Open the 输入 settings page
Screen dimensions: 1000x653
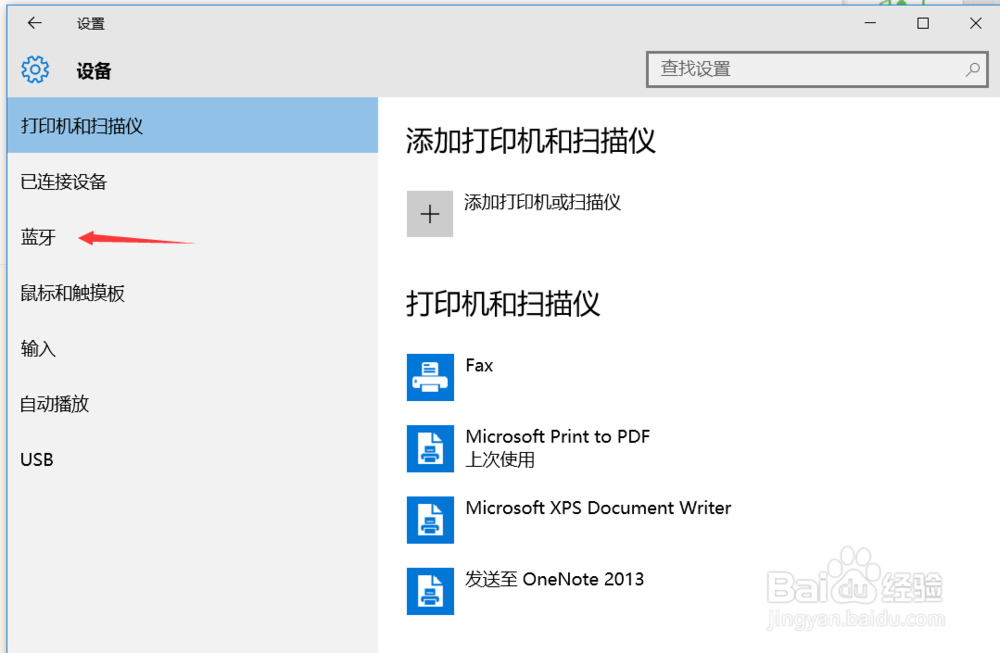tap(37, 348)
